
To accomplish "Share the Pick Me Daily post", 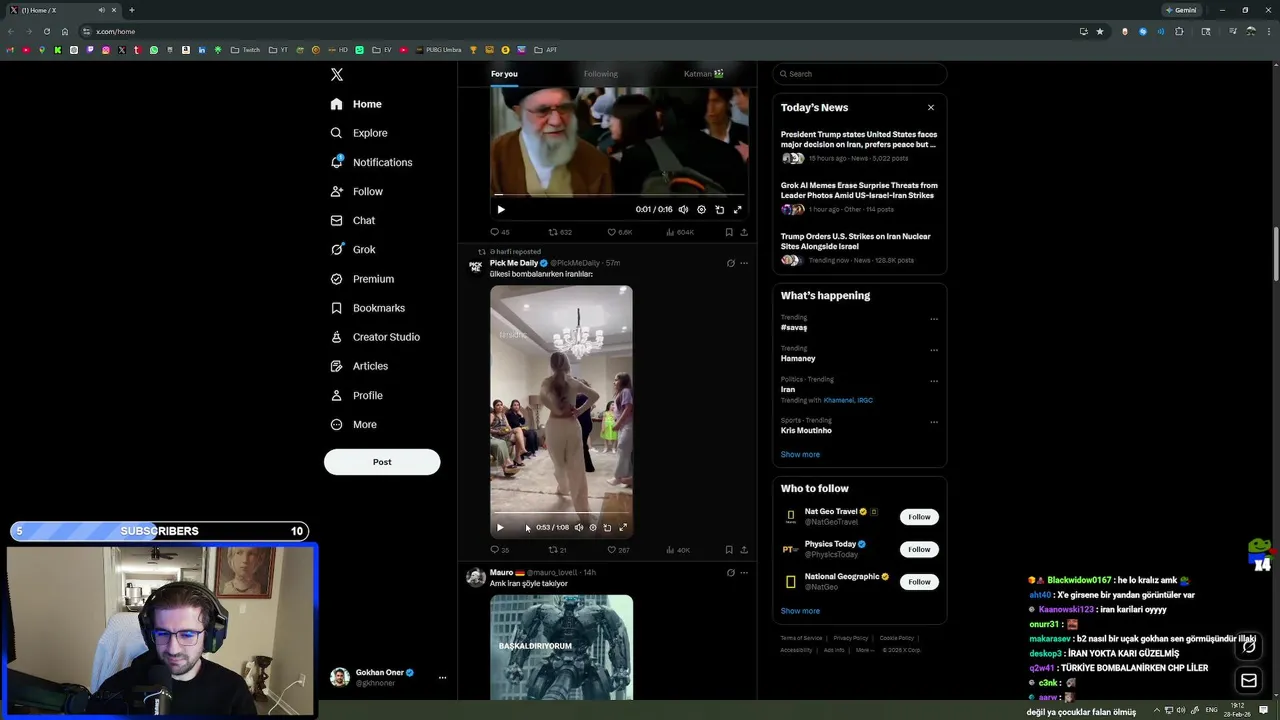I will point(744,550).
